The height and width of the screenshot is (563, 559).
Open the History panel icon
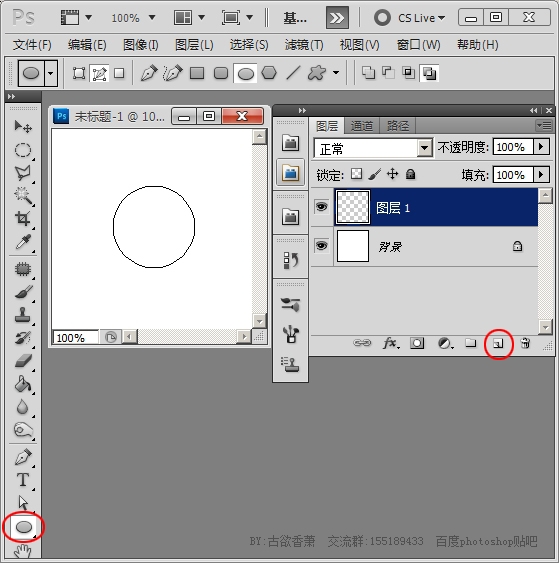291,260
